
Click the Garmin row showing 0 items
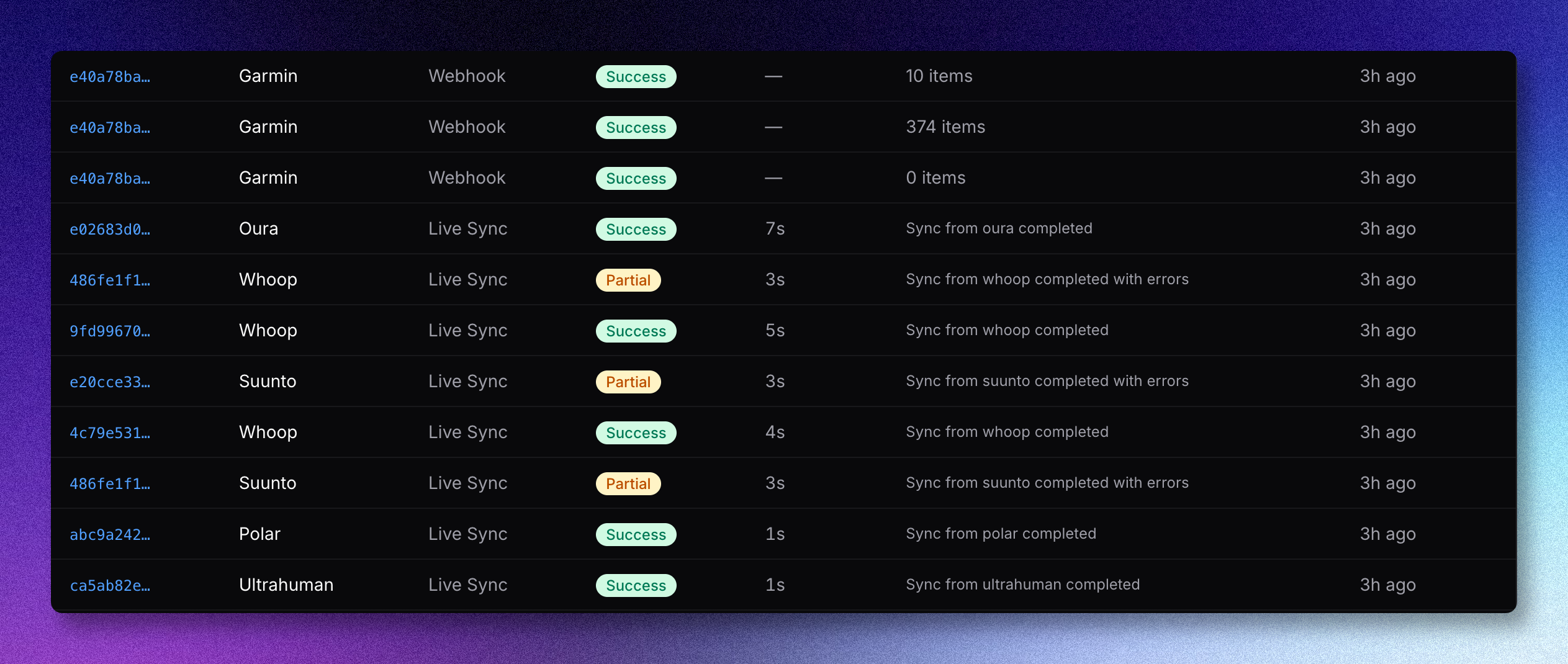pyautogui.click(x=783, y=178)
